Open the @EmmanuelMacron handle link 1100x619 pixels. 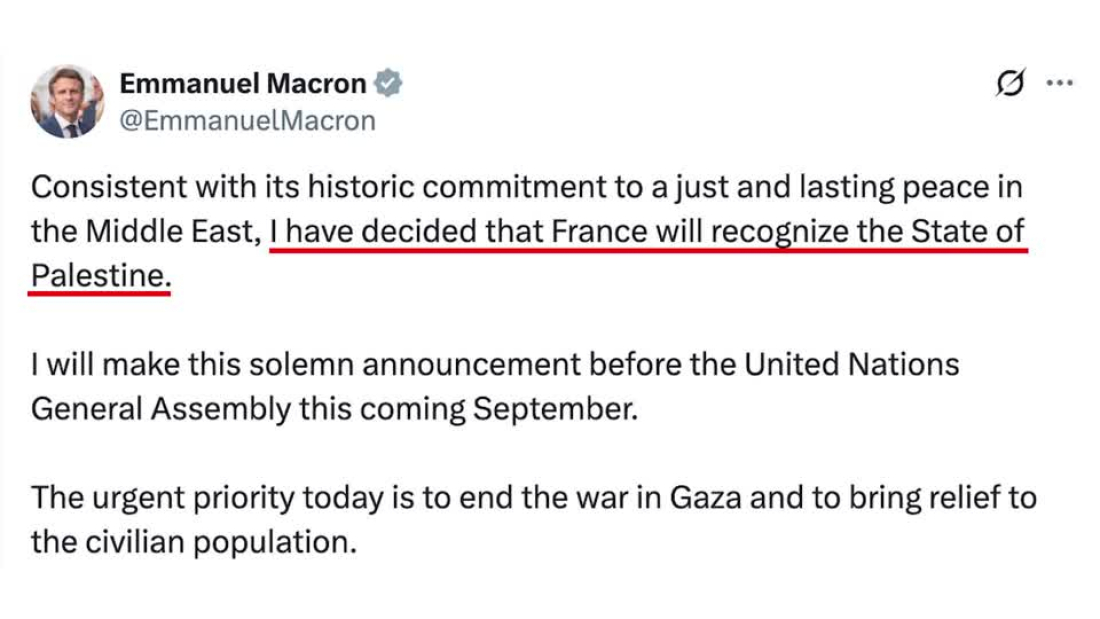click(248, 121)
